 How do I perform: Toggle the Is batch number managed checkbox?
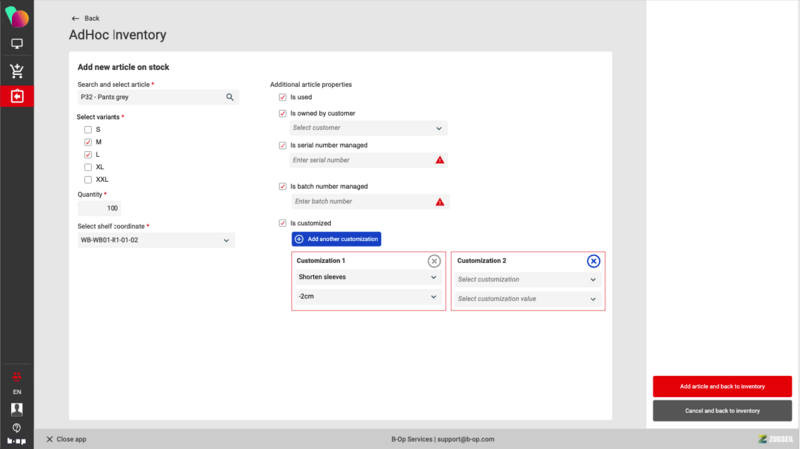click(x=283, y=186)
